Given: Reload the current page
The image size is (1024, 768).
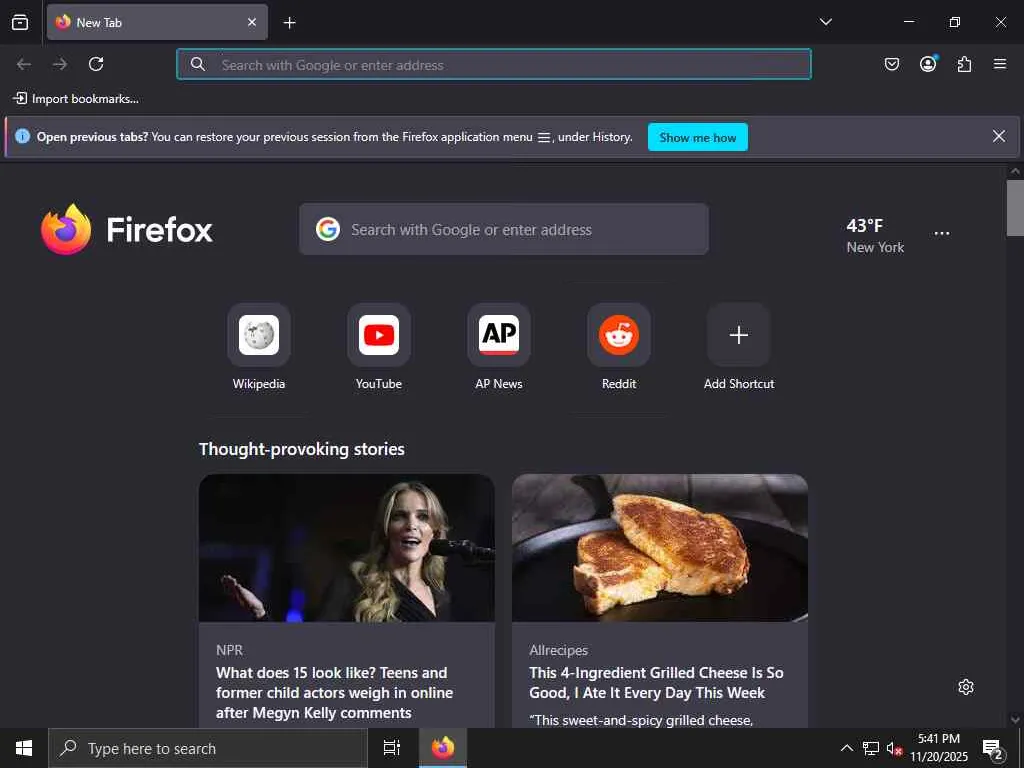Looking at the screenshot, I should click(96, 64).
